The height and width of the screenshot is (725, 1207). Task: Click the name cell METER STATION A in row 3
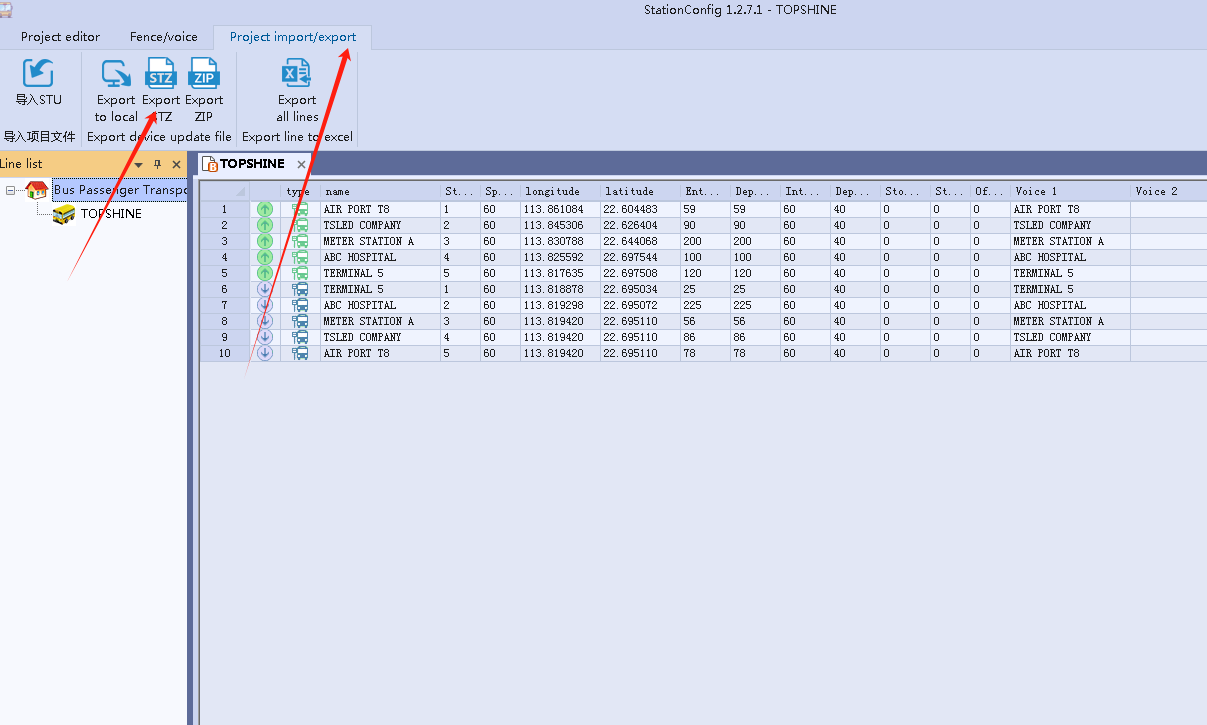click(x=378, y=241)
